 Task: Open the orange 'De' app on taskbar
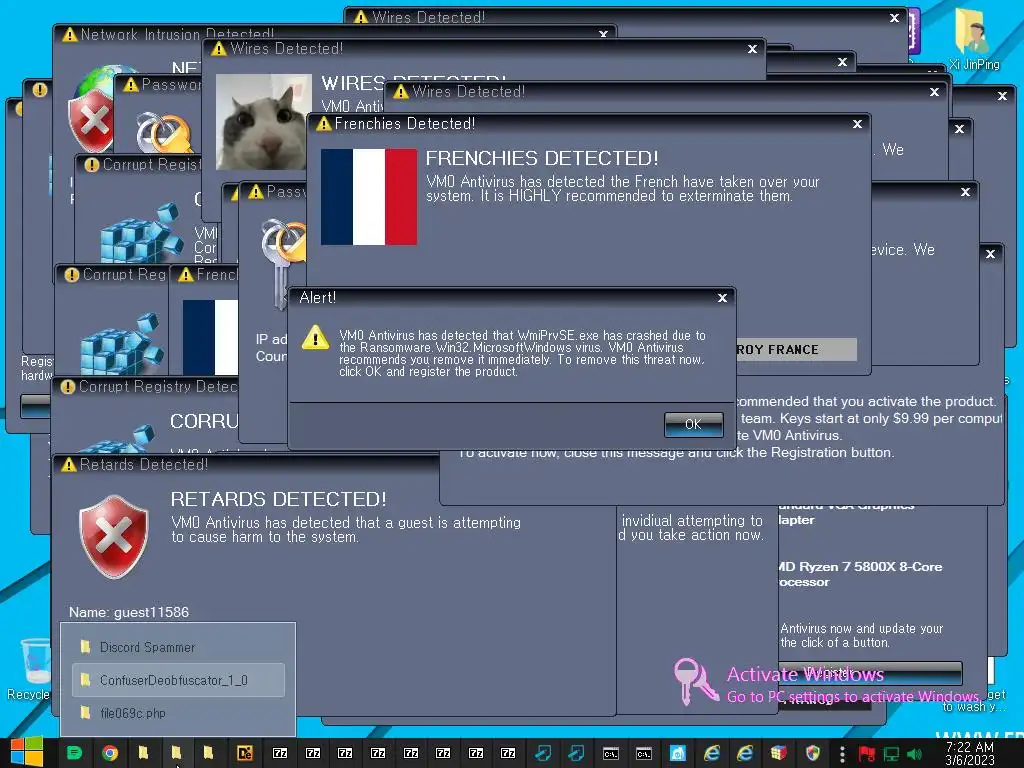coord(245,753)
